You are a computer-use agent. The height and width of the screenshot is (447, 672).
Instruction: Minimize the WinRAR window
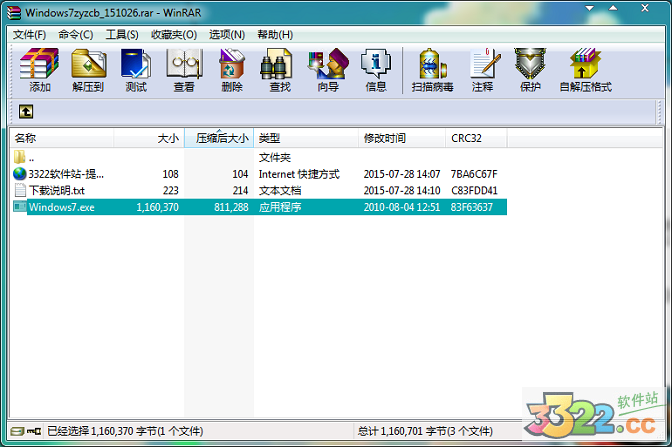click(590, 8)
